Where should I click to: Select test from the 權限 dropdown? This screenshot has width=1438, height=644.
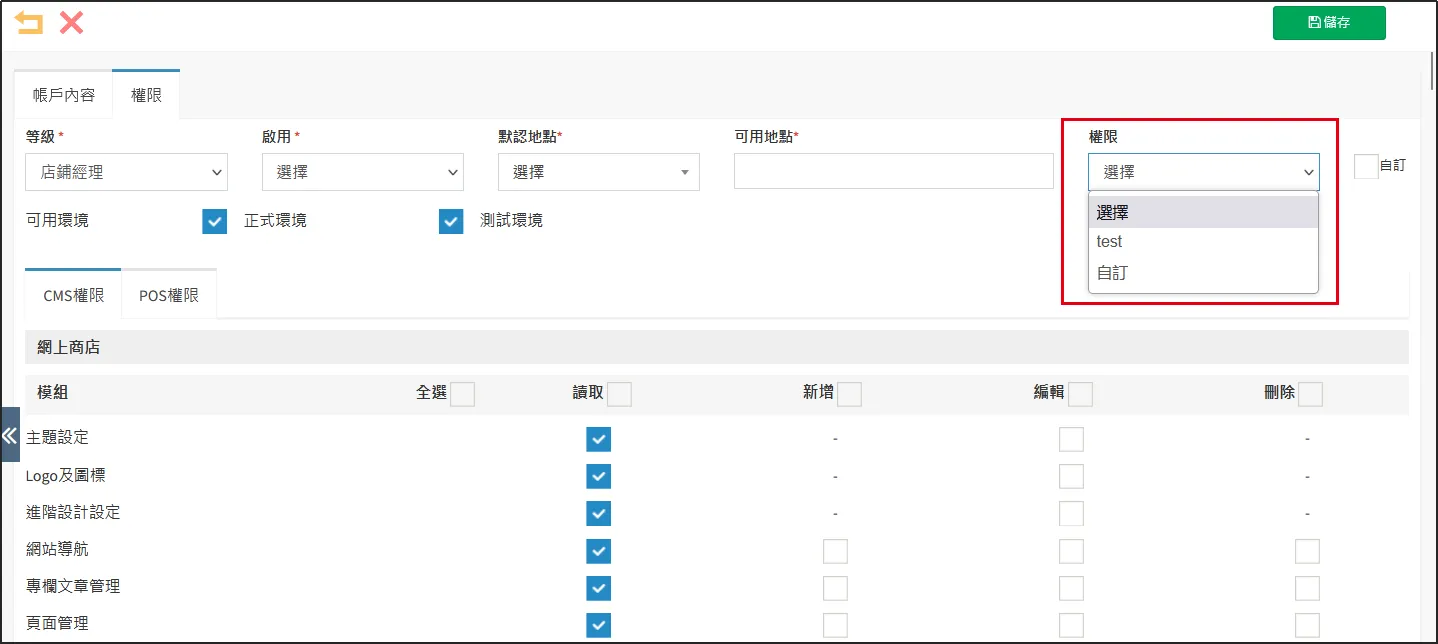click(1109, 241)
